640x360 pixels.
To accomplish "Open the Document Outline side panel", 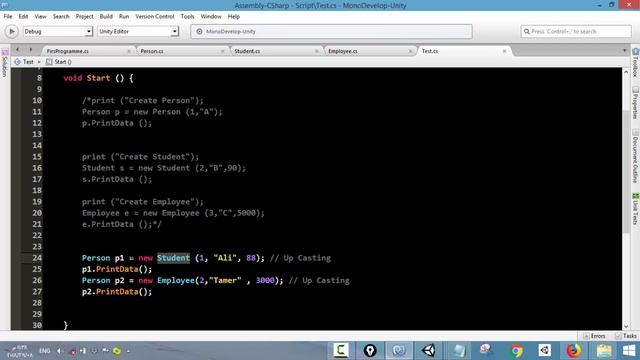I will pyautogui.click(x=636, y=156).
